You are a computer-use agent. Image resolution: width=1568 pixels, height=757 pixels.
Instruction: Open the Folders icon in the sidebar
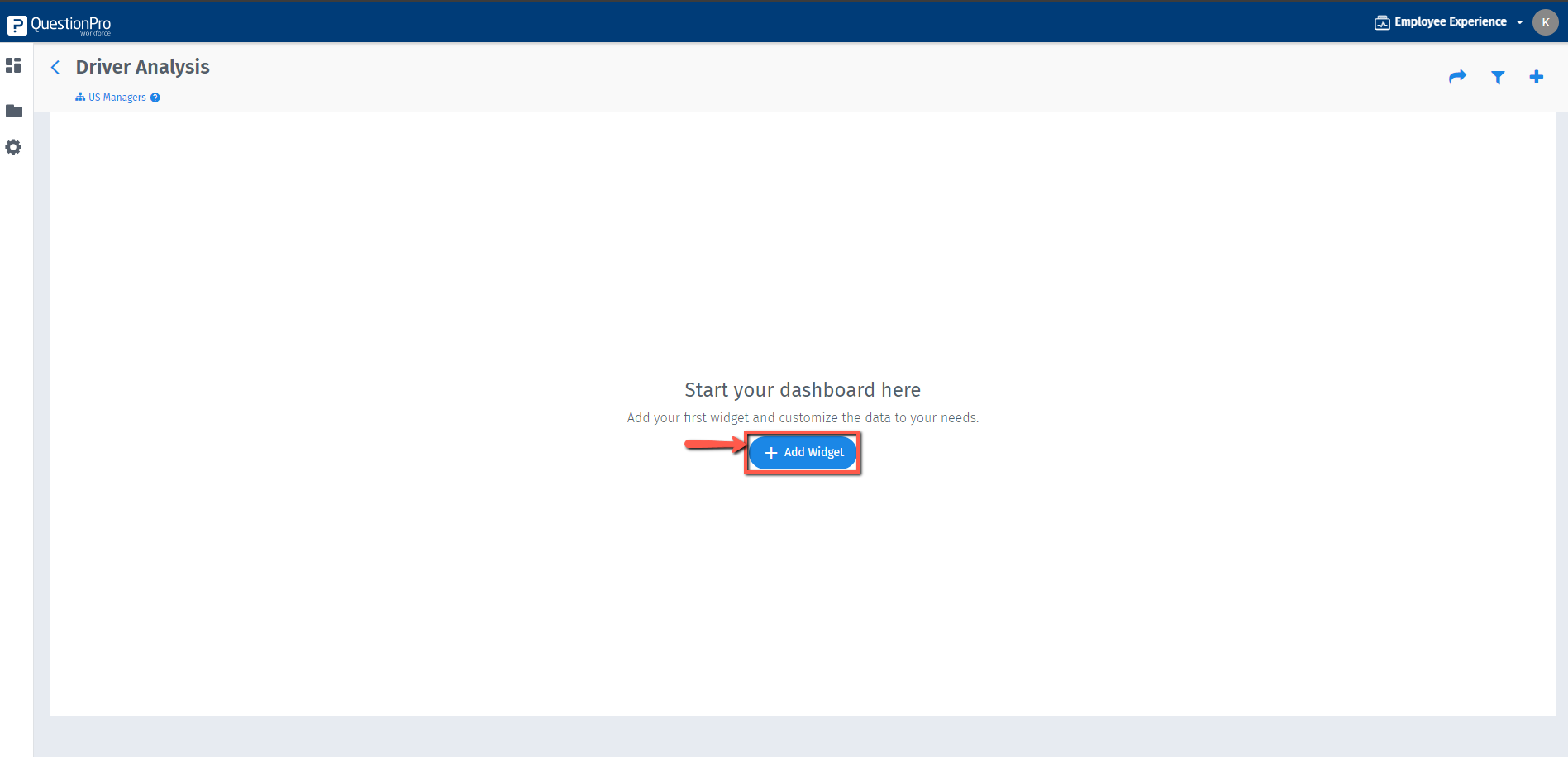tap(14, 110)
